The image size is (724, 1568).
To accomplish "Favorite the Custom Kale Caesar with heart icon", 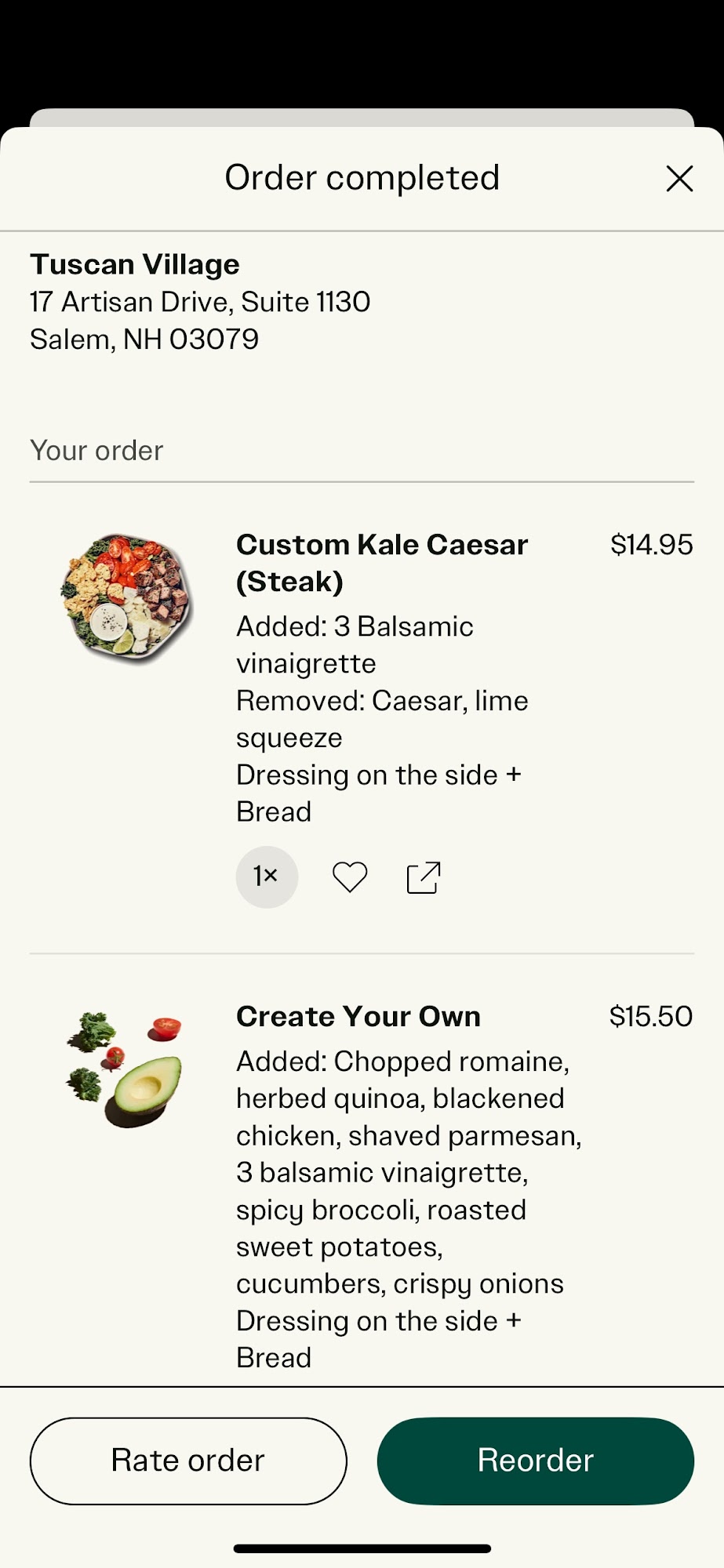I will (x=350, y=877).
